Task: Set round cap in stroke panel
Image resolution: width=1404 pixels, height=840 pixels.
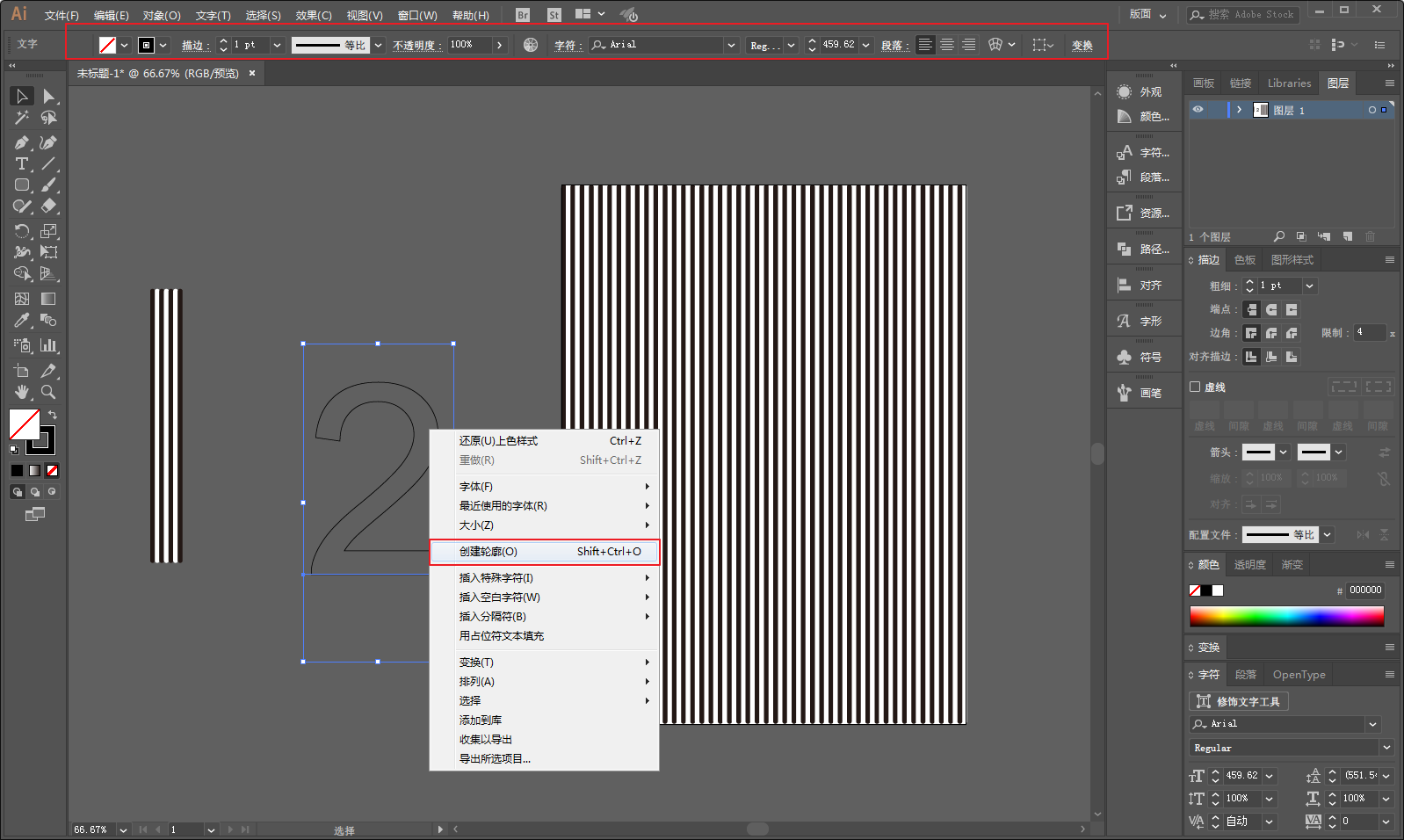Action: click(1271, 309)
